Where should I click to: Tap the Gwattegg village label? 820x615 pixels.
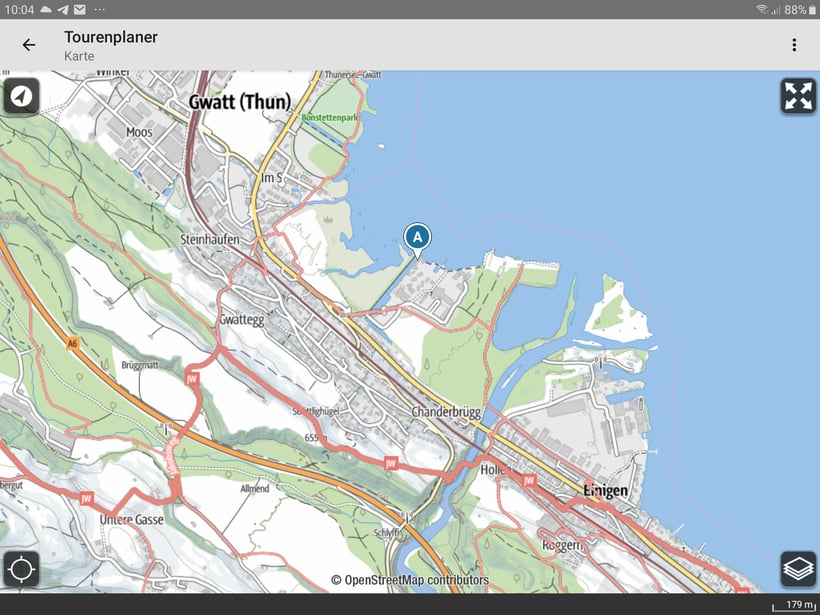[240, 320]
